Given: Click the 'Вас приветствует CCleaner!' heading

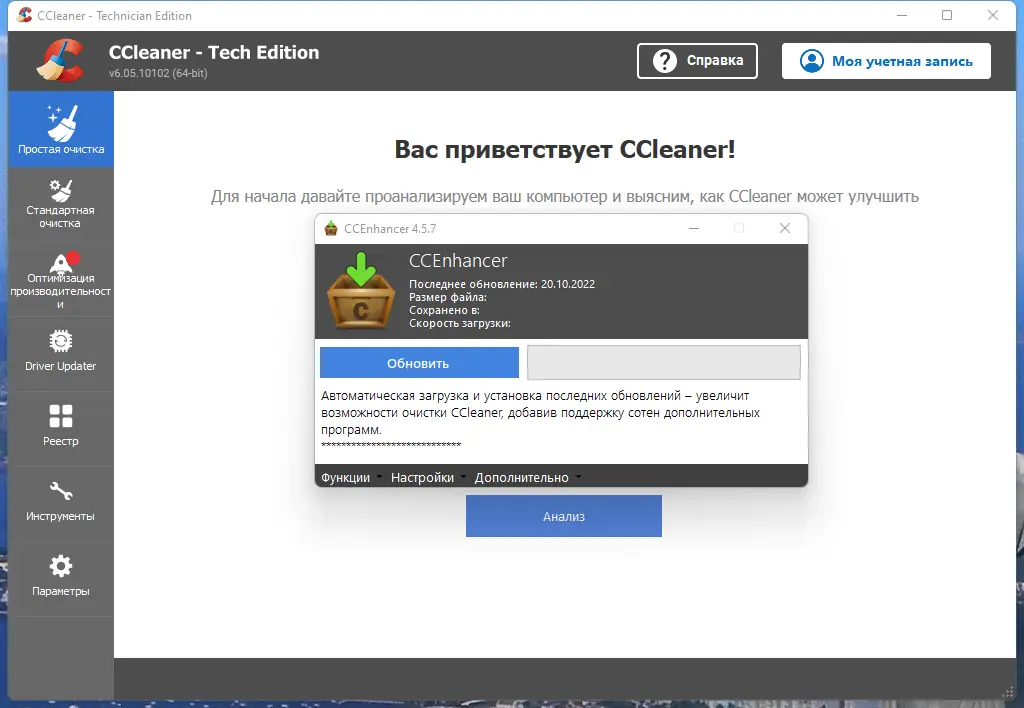Looking at the screenshot, I should (x=565, y=150).
